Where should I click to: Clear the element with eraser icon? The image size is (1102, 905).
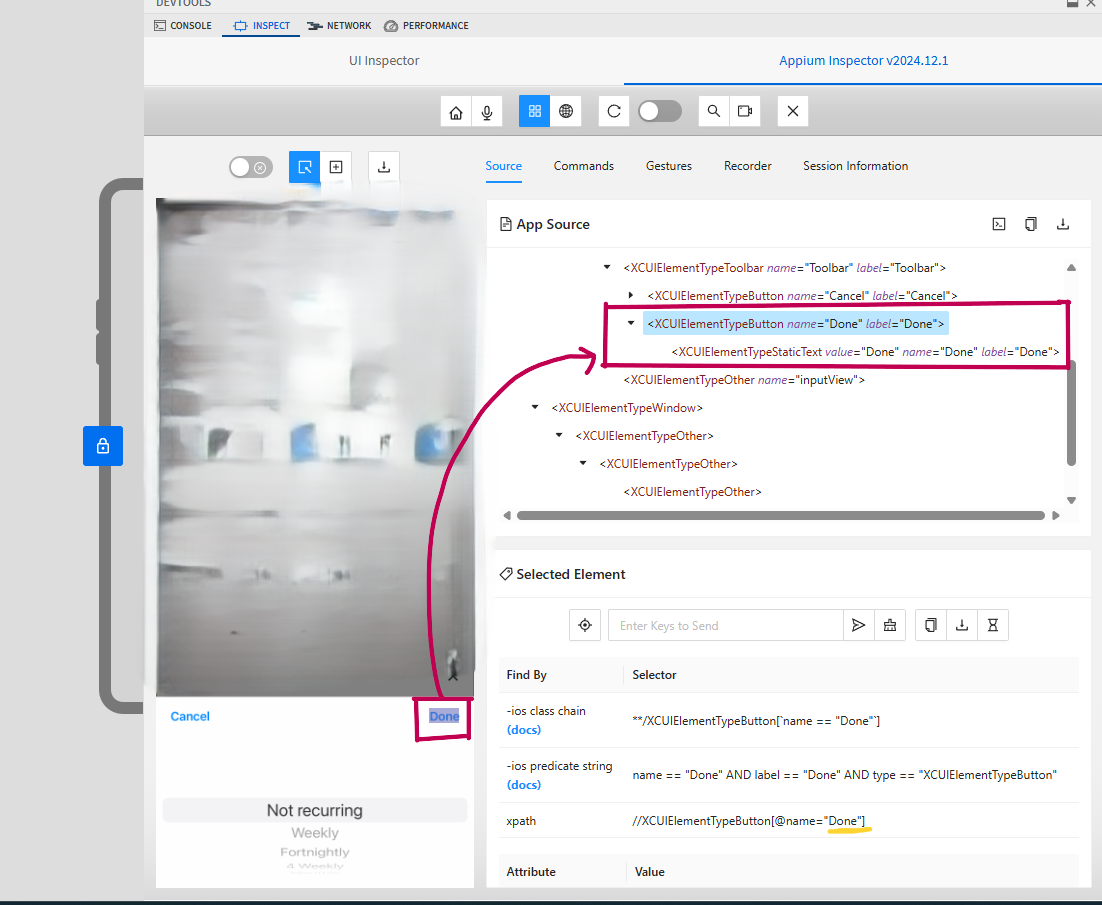(x=890, y=625)
